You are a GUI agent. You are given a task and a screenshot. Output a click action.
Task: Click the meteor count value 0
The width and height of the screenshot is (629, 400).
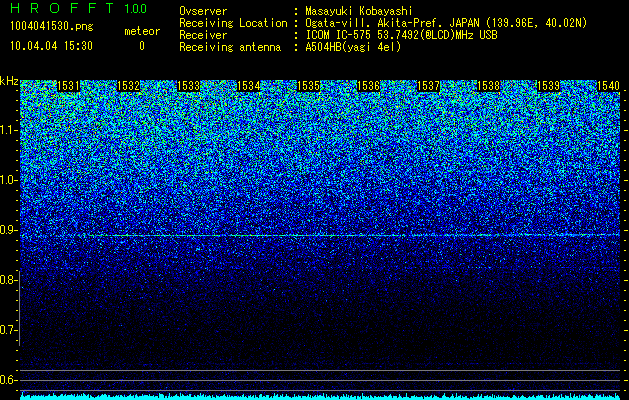142,46
